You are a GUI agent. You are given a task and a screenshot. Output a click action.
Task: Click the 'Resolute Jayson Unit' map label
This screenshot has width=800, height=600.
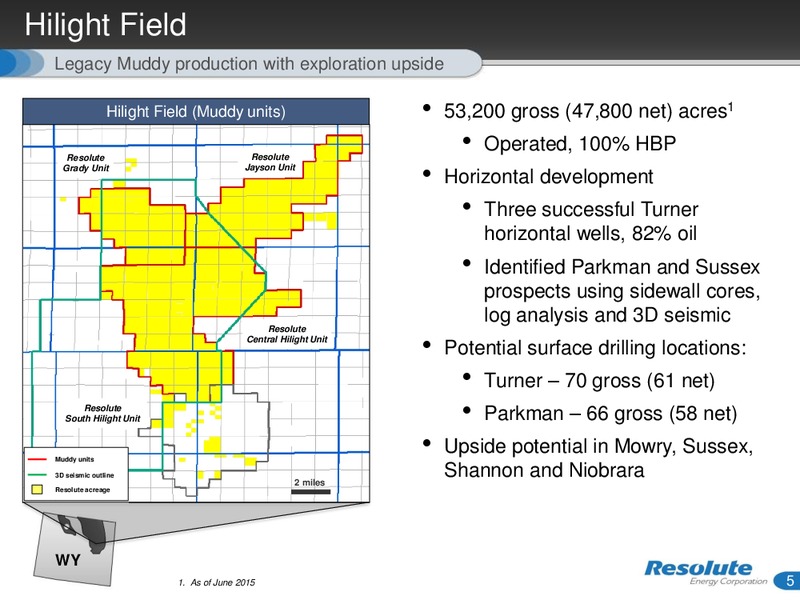pyautogui.click(x=270, y=162)
